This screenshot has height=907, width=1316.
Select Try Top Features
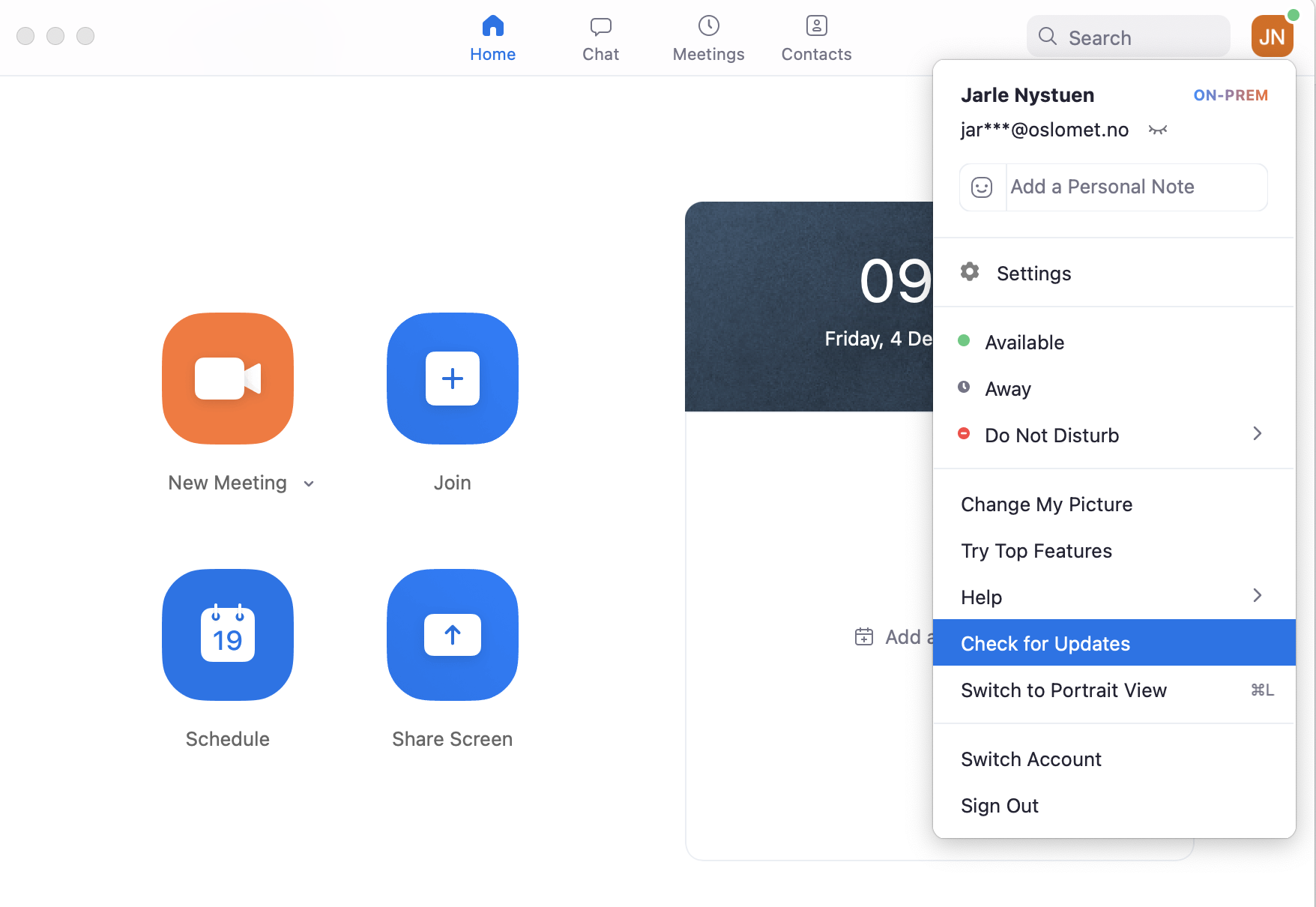[x=1114, y=551]
